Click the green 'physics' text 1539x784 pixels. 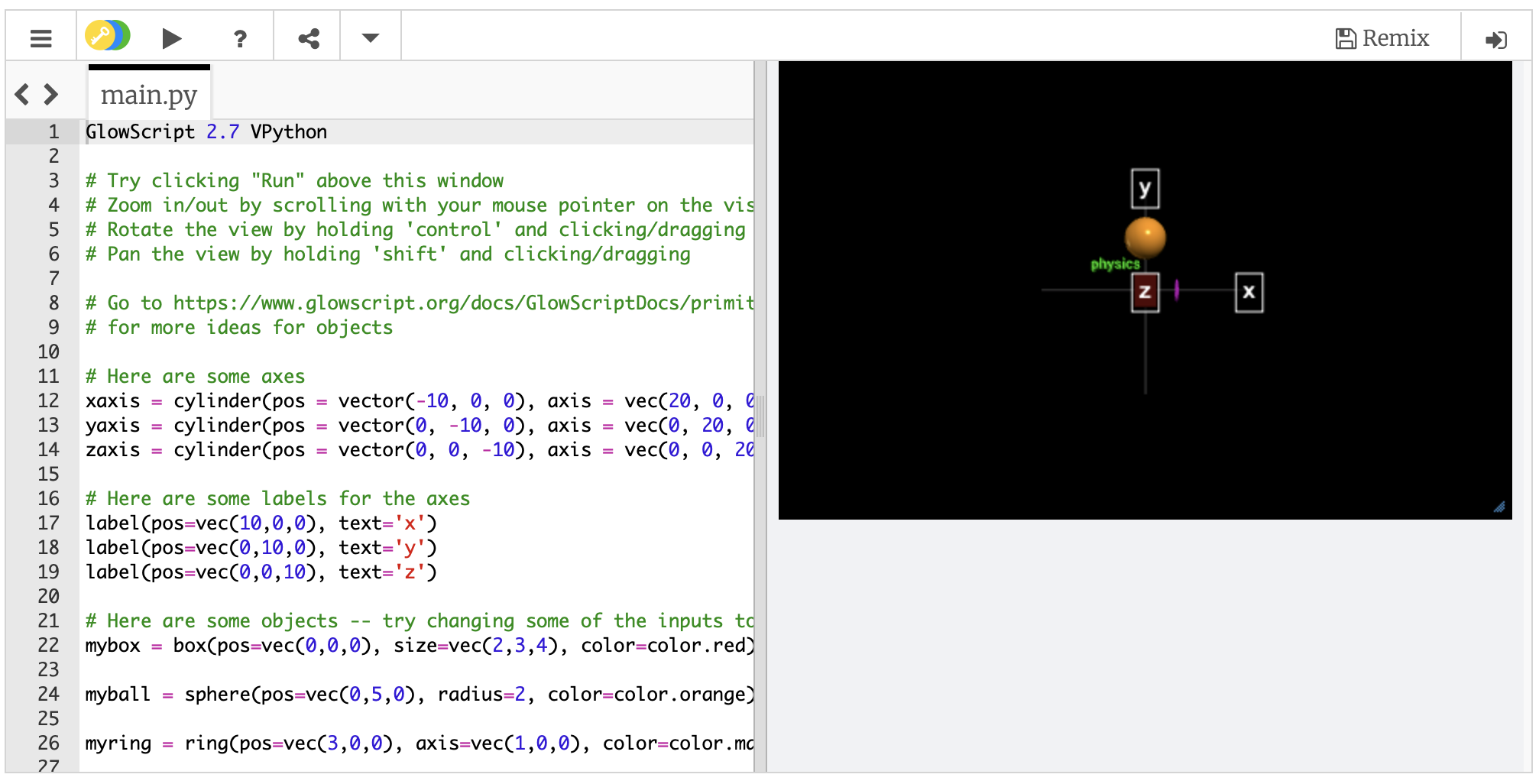click(x=1115, y=264)
